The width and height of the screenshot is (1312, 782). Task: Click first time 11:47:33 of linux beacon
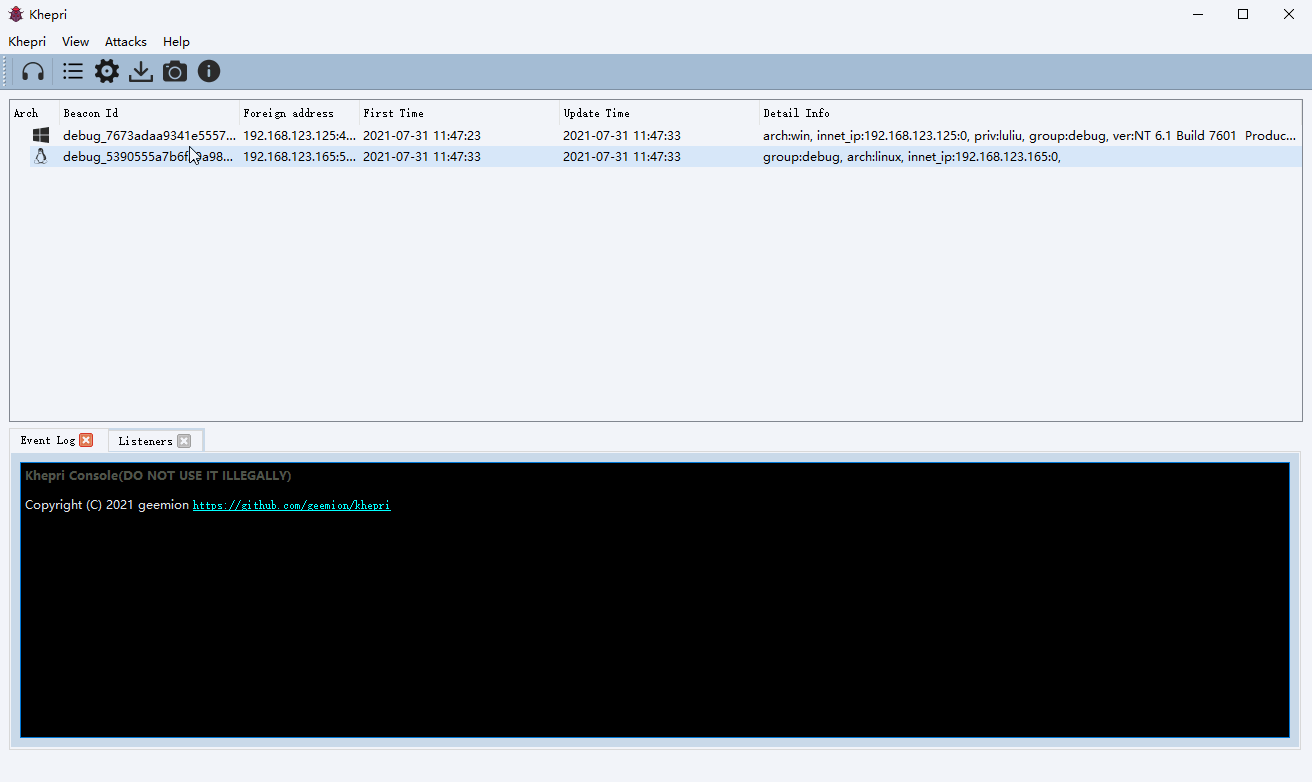click(422, 156)
